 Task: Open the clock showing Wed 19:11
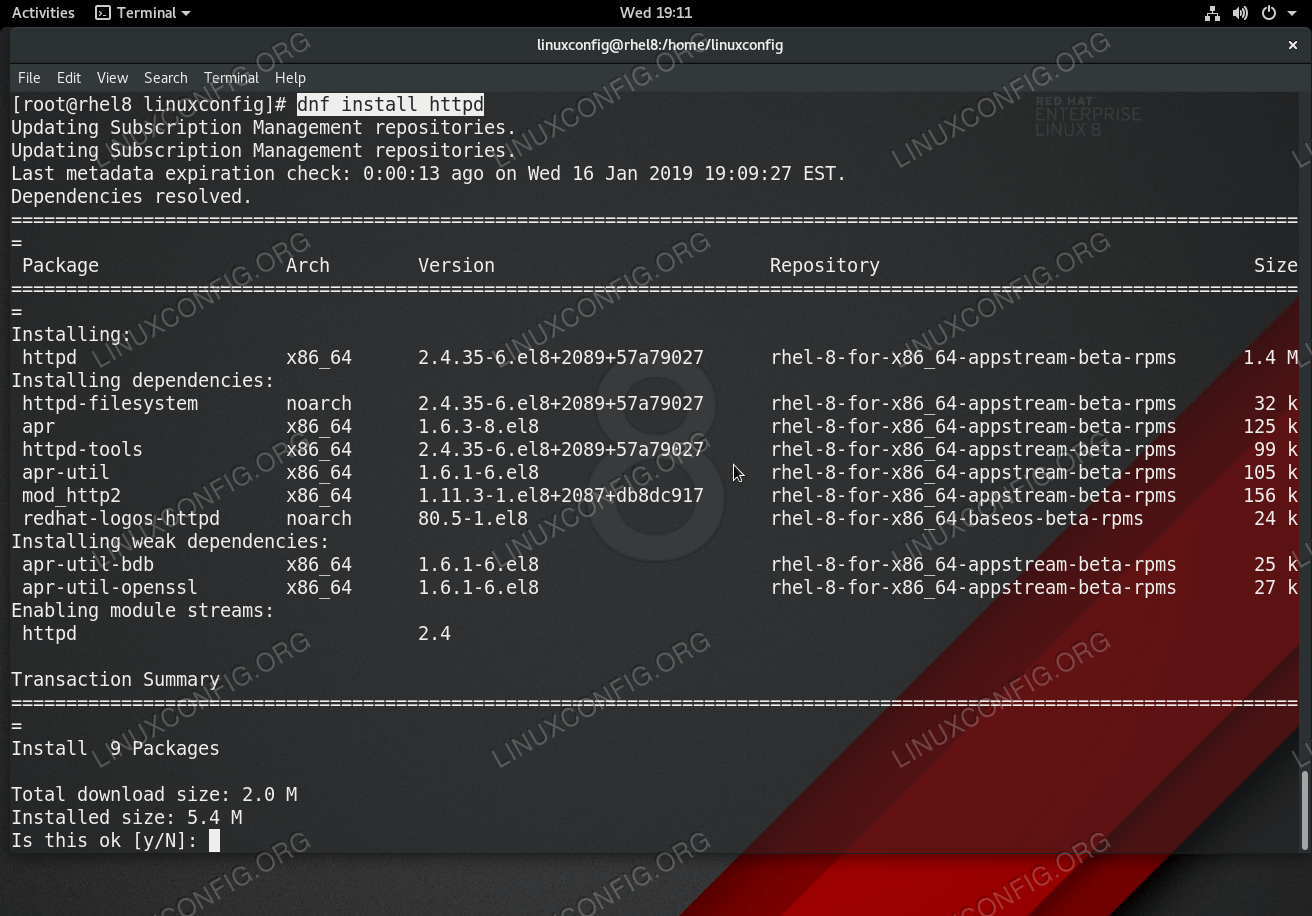[656, 13]
